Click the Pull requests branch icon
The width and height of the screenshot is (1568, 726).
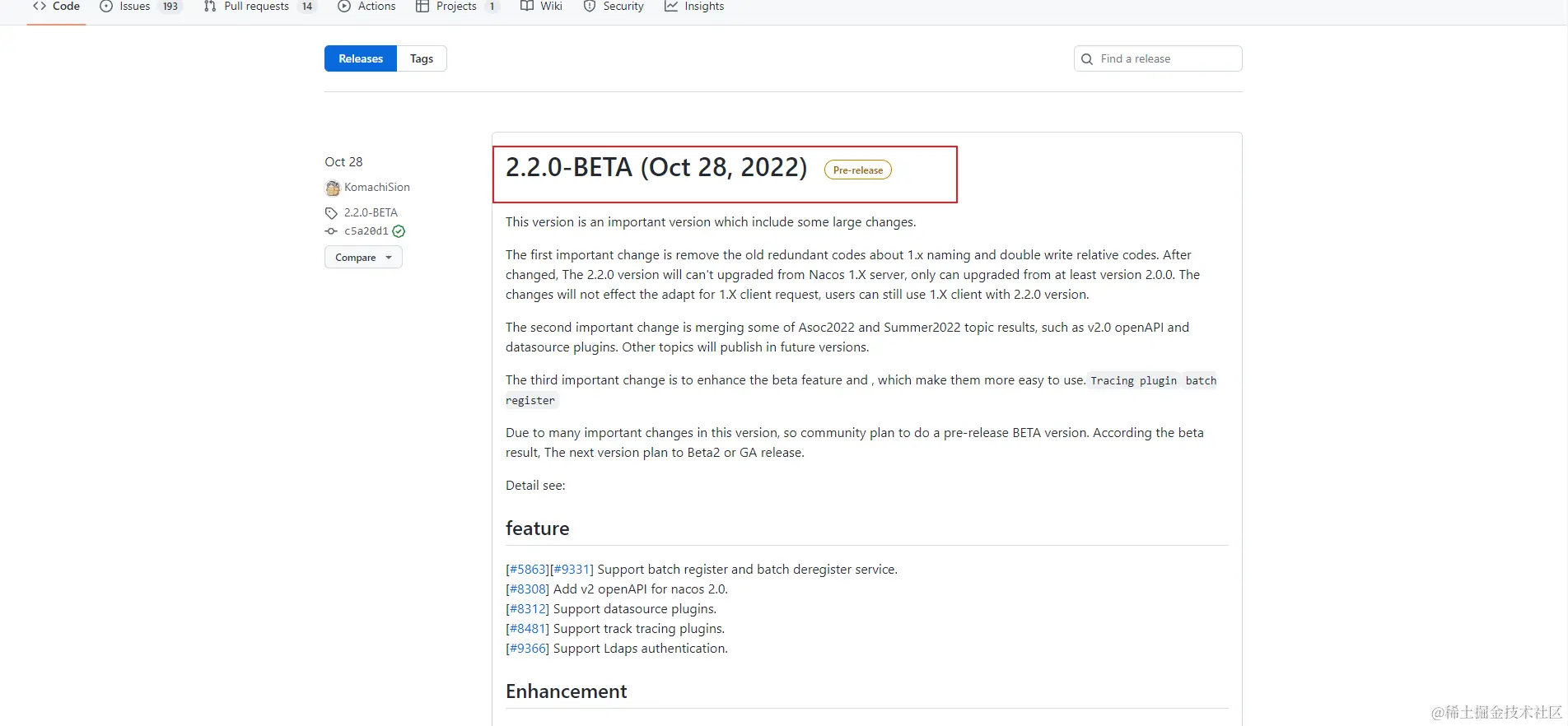210,7
